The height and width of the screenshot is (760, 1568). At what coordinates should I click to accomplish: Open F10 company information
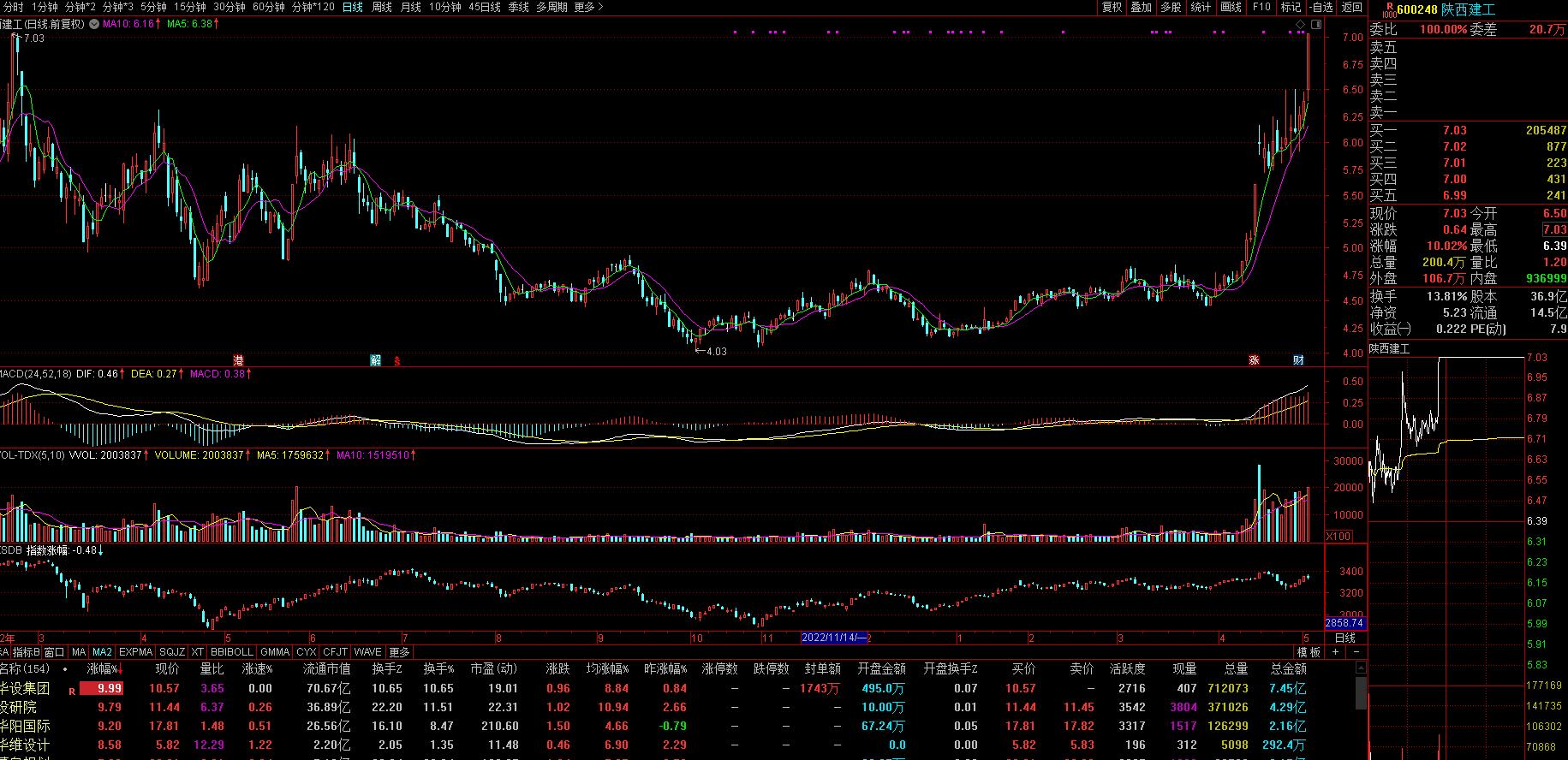click(x=1261, y=7)
